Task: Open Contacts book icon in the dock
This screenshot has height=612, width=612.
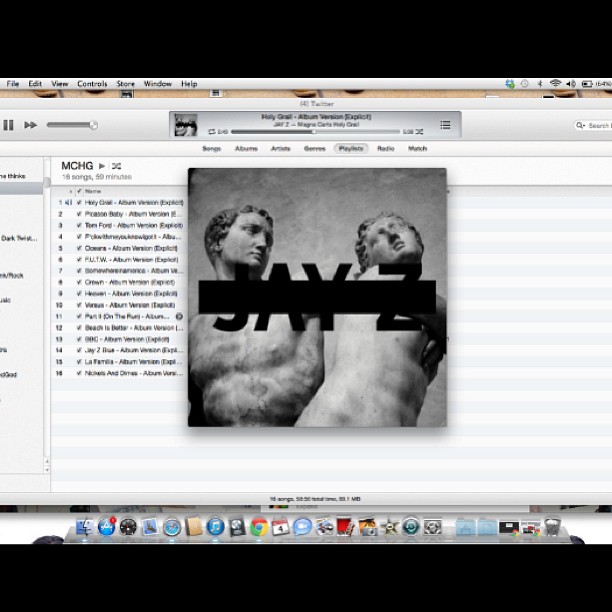Action: point(194,527)
